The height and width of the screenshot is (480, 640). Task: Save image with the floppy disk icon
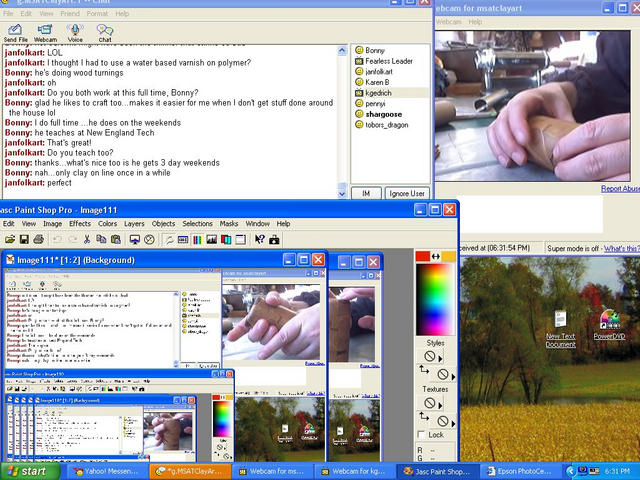[x=24, y=240]
